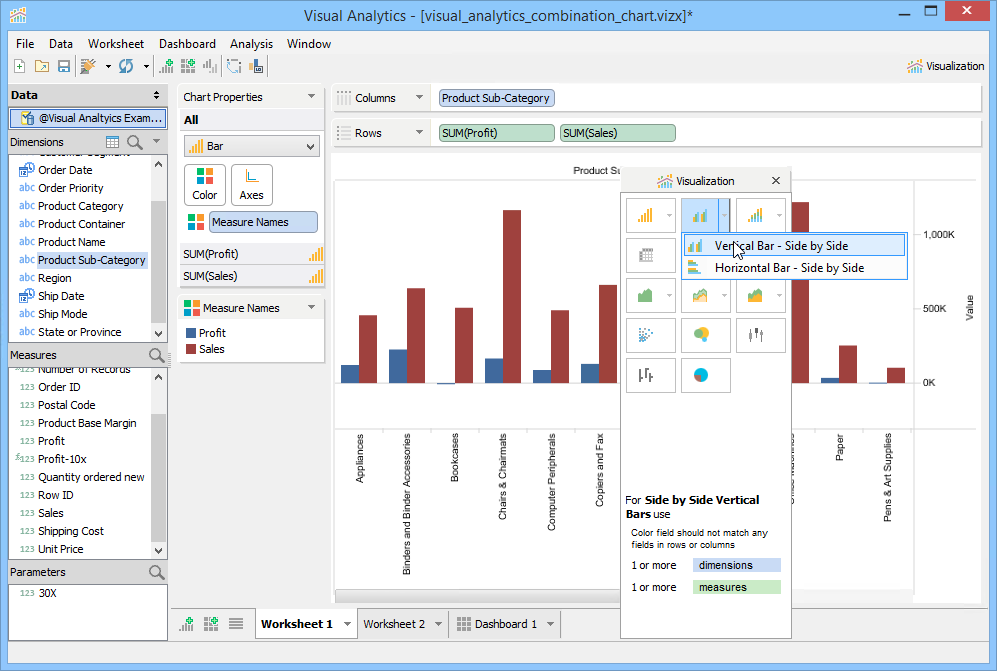Click Product Sub-Category pill on Columns
This screenshot has height=671, width=997.
[497, 98]
